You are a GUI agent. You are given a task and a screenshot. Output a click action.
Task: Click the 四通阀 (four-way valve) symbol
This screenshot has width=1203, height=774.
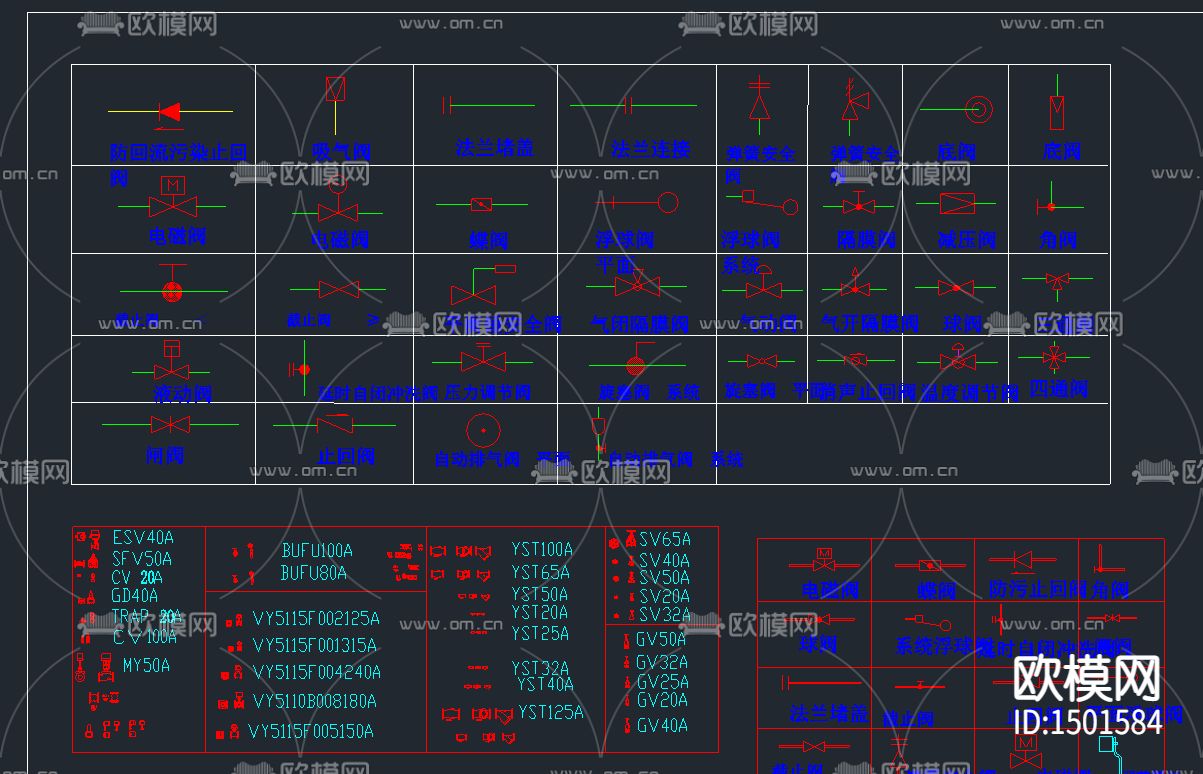pyautogui.click(x=1056, y=357)
